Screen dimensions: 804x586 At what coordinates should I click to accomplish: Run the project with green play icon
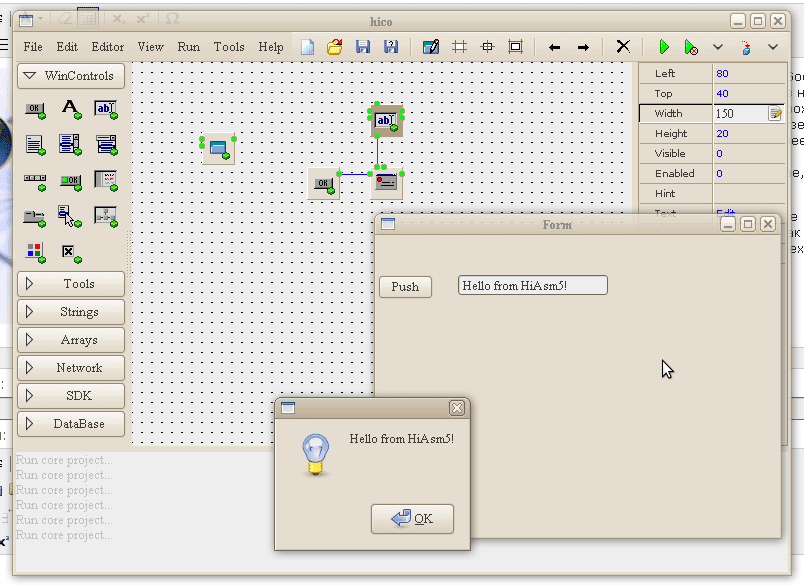(663, 47)
